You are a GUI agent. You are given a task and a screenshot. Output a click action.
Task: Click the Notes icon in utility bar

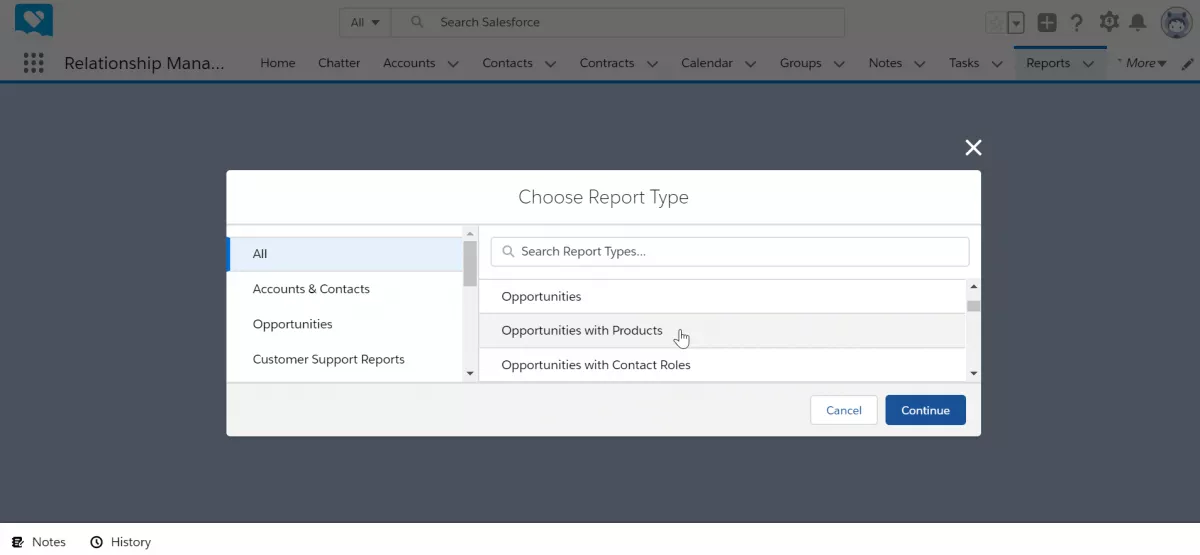point(17,542)
